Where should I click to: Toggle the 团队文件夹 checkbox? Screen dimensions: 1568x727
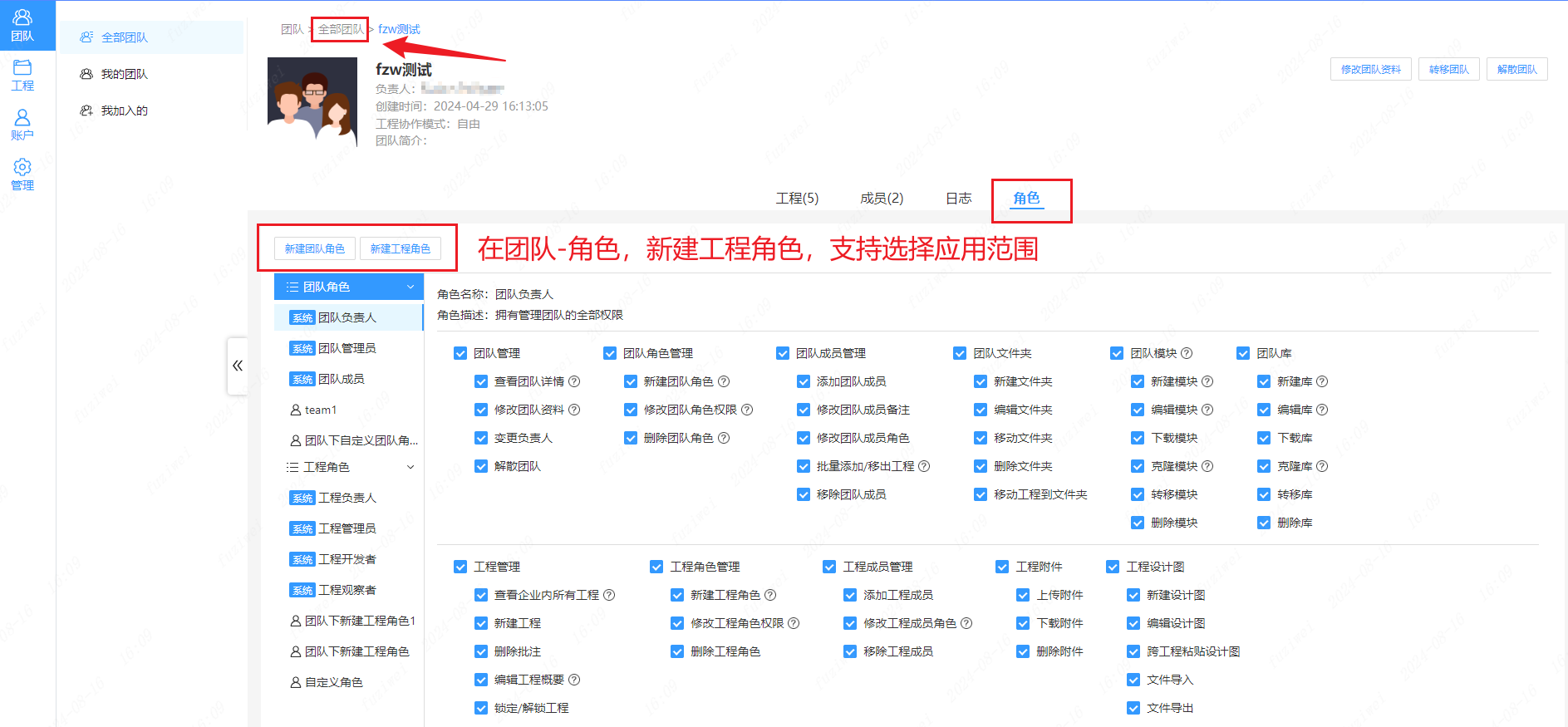click(x=960, y=353)
